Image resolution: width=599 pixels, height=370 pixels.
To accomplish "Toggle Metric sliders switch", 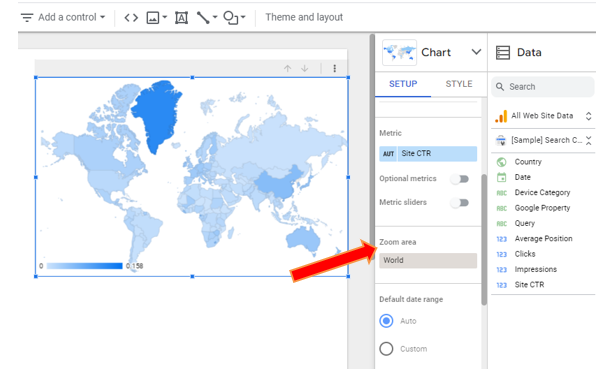I will 460,203.
